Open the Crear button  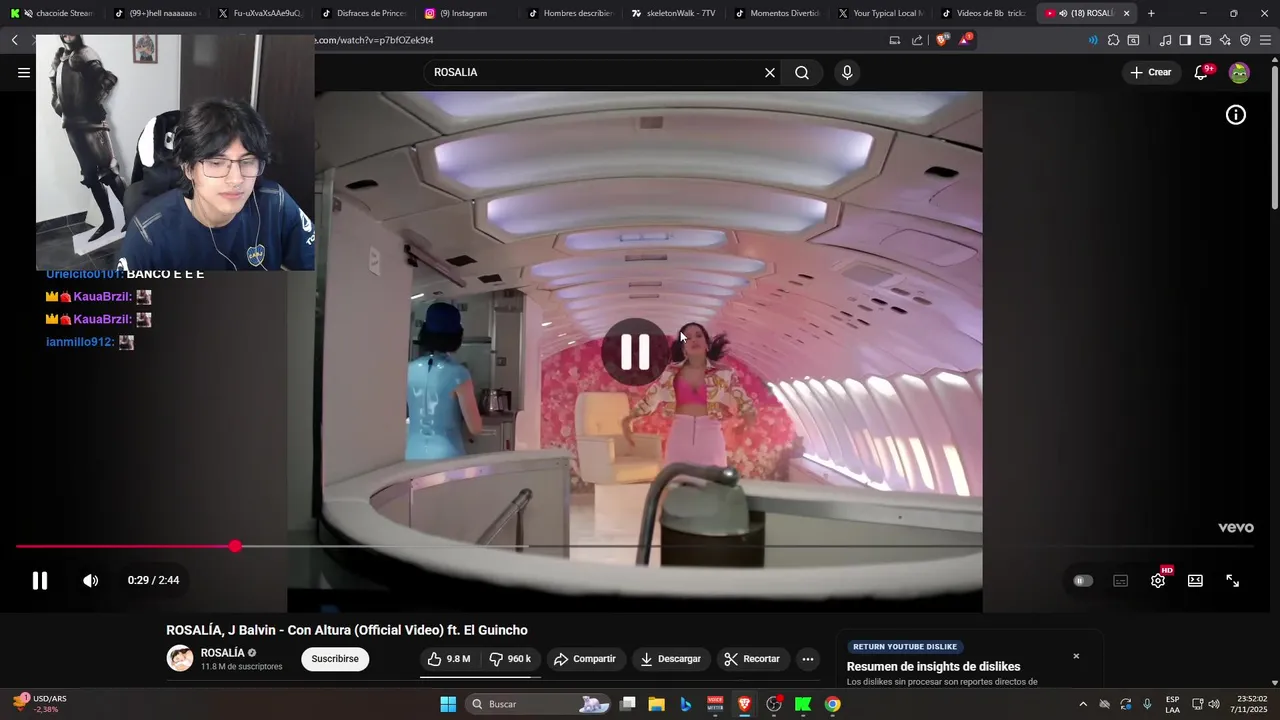coord(1151,72)
